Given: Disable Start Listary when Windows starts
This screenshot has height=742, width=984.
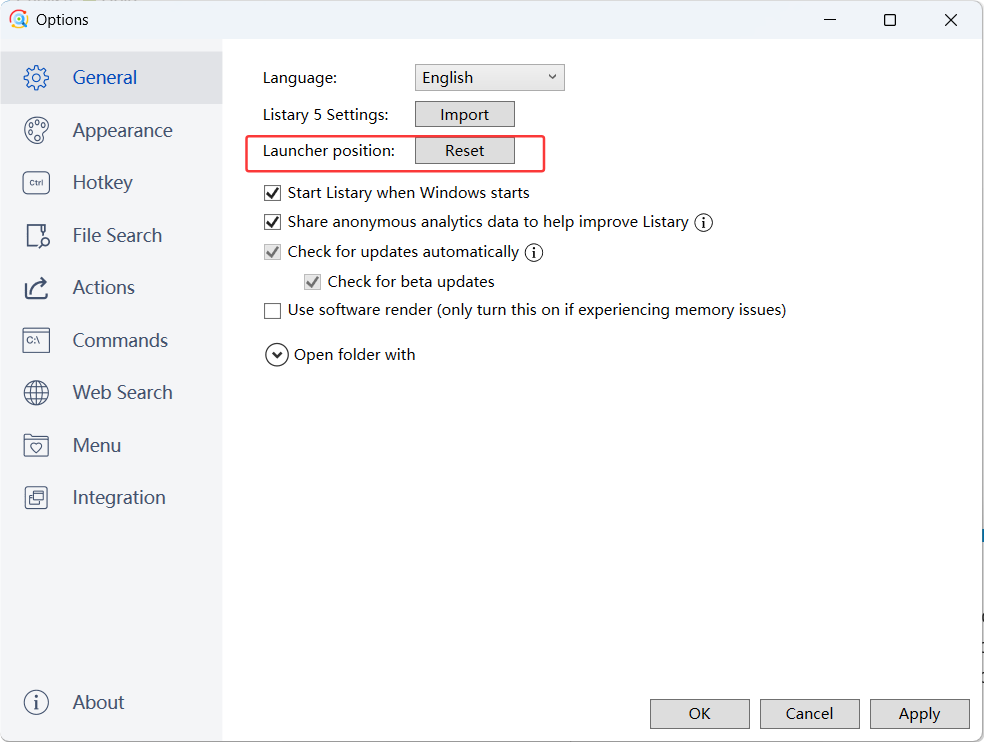Looking at the screenshot, I should (x=272, y=193).
